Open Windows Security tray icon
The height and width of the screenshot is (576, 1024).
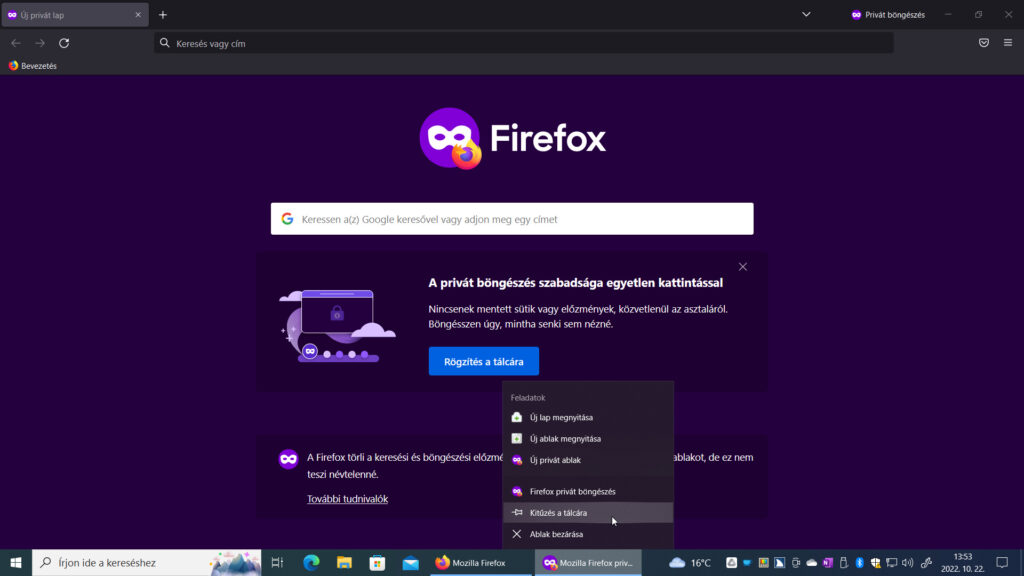876,562
